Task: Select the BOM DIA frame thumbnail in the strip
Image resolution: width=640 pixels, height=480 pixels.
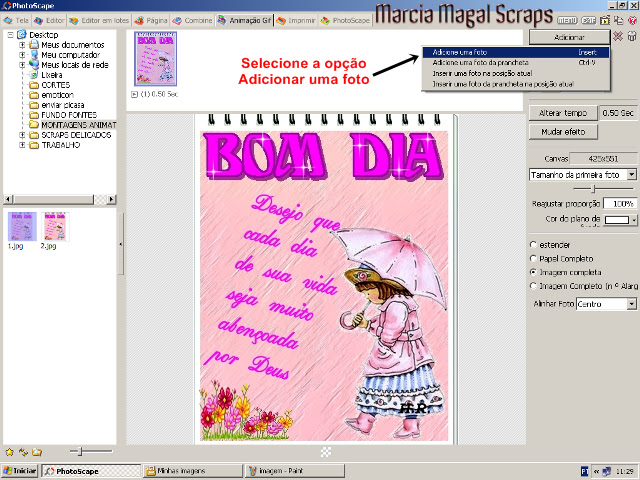Action: [156, 59]
